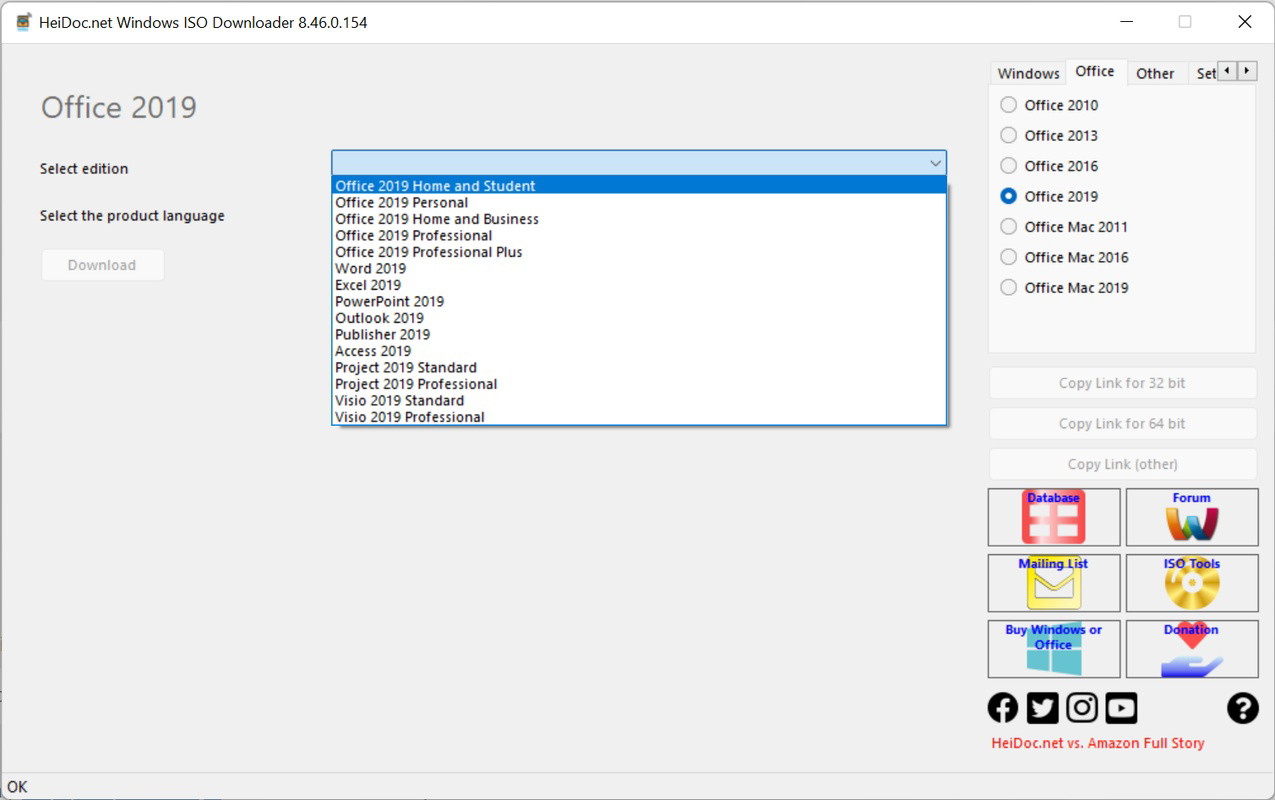The image size is (1275, 800).
Task: Click the help question mark icon
Action: click(x=1242, y=708)
